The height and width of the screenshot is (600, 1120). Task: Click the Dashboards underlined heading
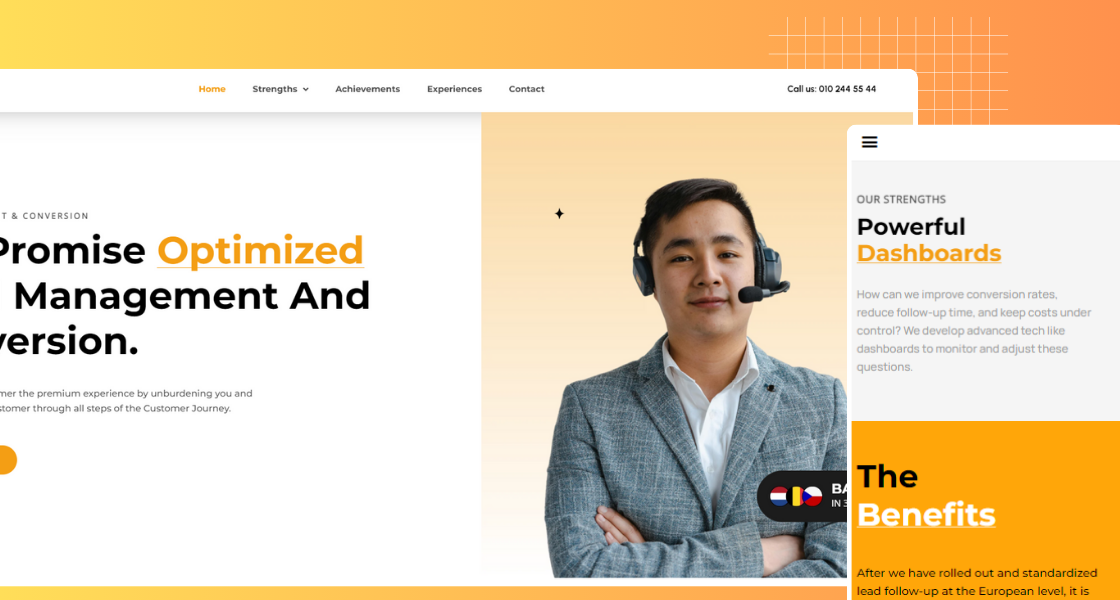point(929,253)
